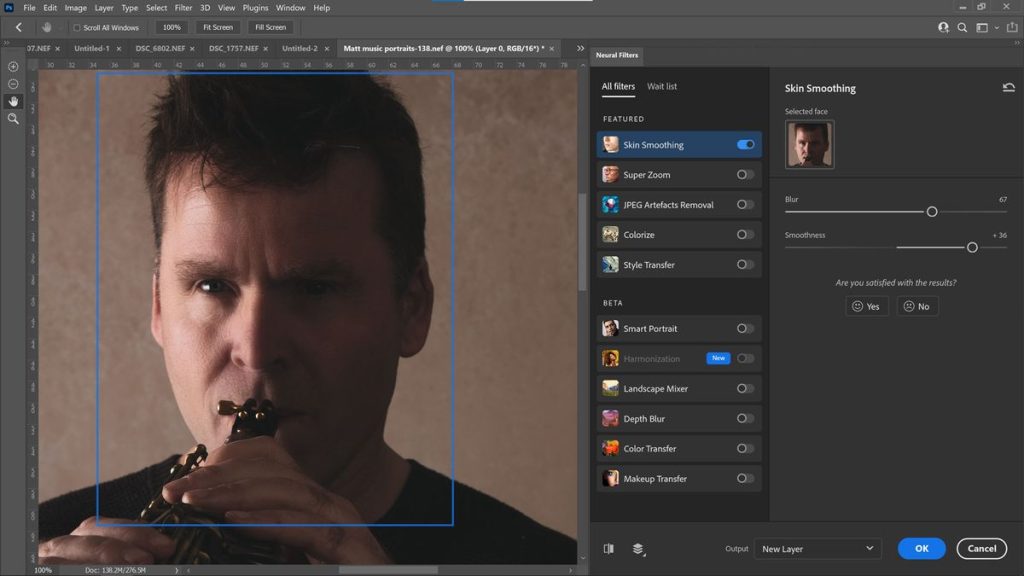Enable the Super Zoom filter toggle
Image resolution: width=1024 pixels, height=576 pixels.
click(745, 175)
